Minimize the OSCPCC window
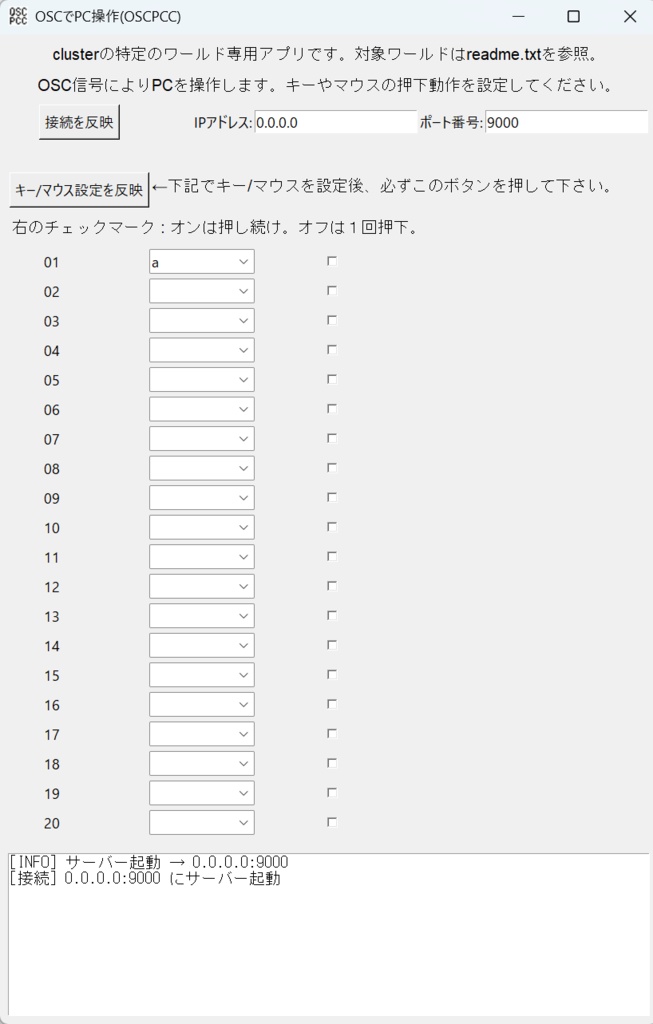653x1024 pixels. pos(517,17)
